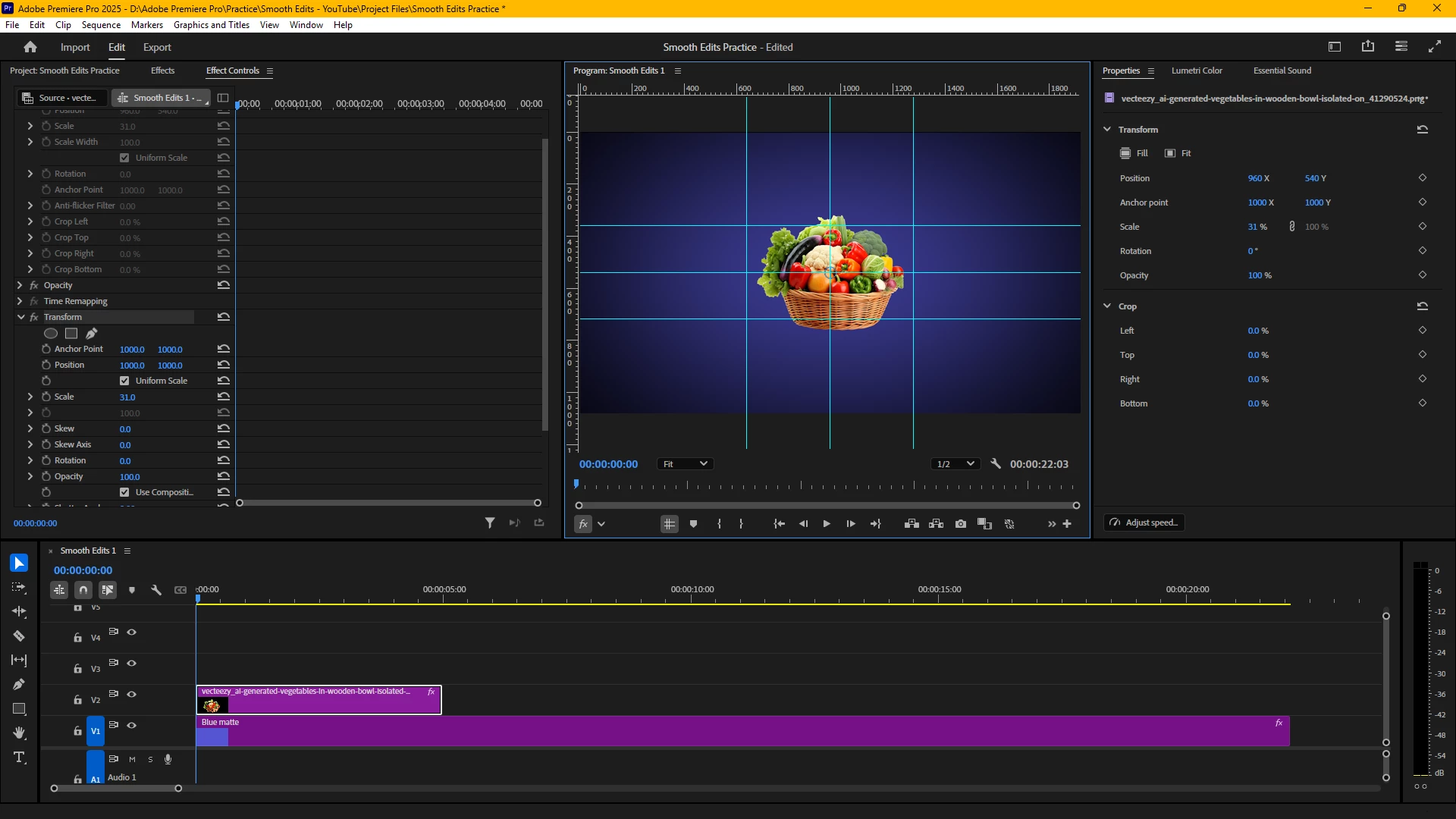Reset the Transform section in Properties
Screen dimensions: 1456x819
(x=1422, y=130)
